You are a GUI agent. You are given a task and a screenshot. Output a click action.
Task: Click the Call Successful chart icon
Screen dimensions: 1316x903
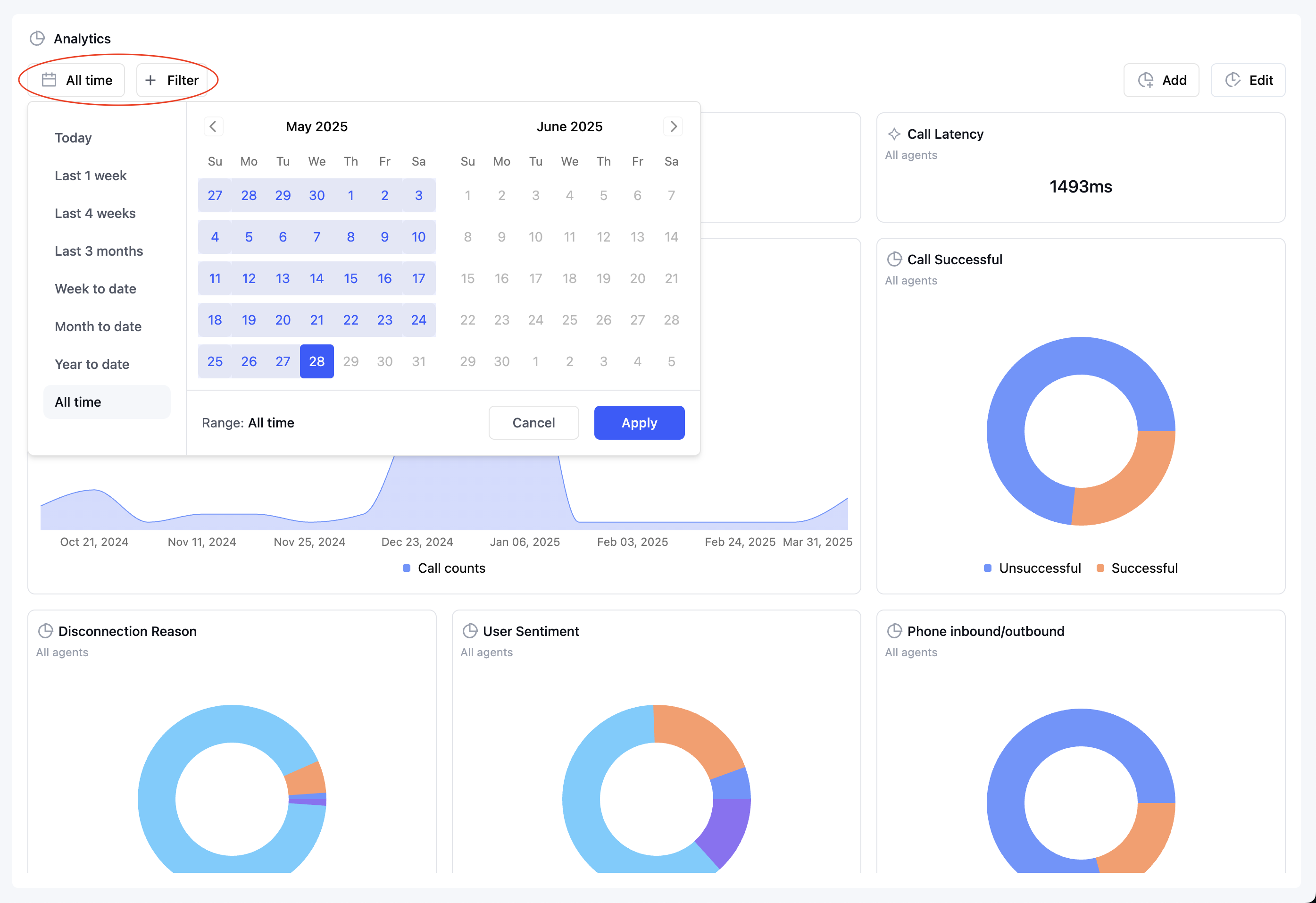click(x=894, y=259)
